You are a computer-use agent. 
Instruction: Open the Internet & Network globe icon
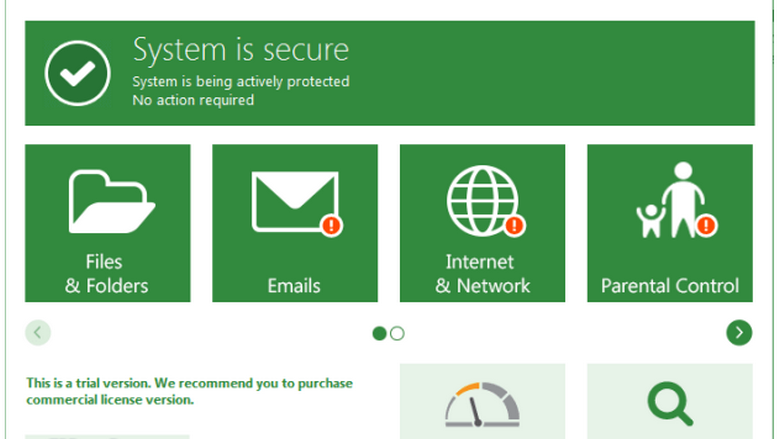click(x=482, y=200)
